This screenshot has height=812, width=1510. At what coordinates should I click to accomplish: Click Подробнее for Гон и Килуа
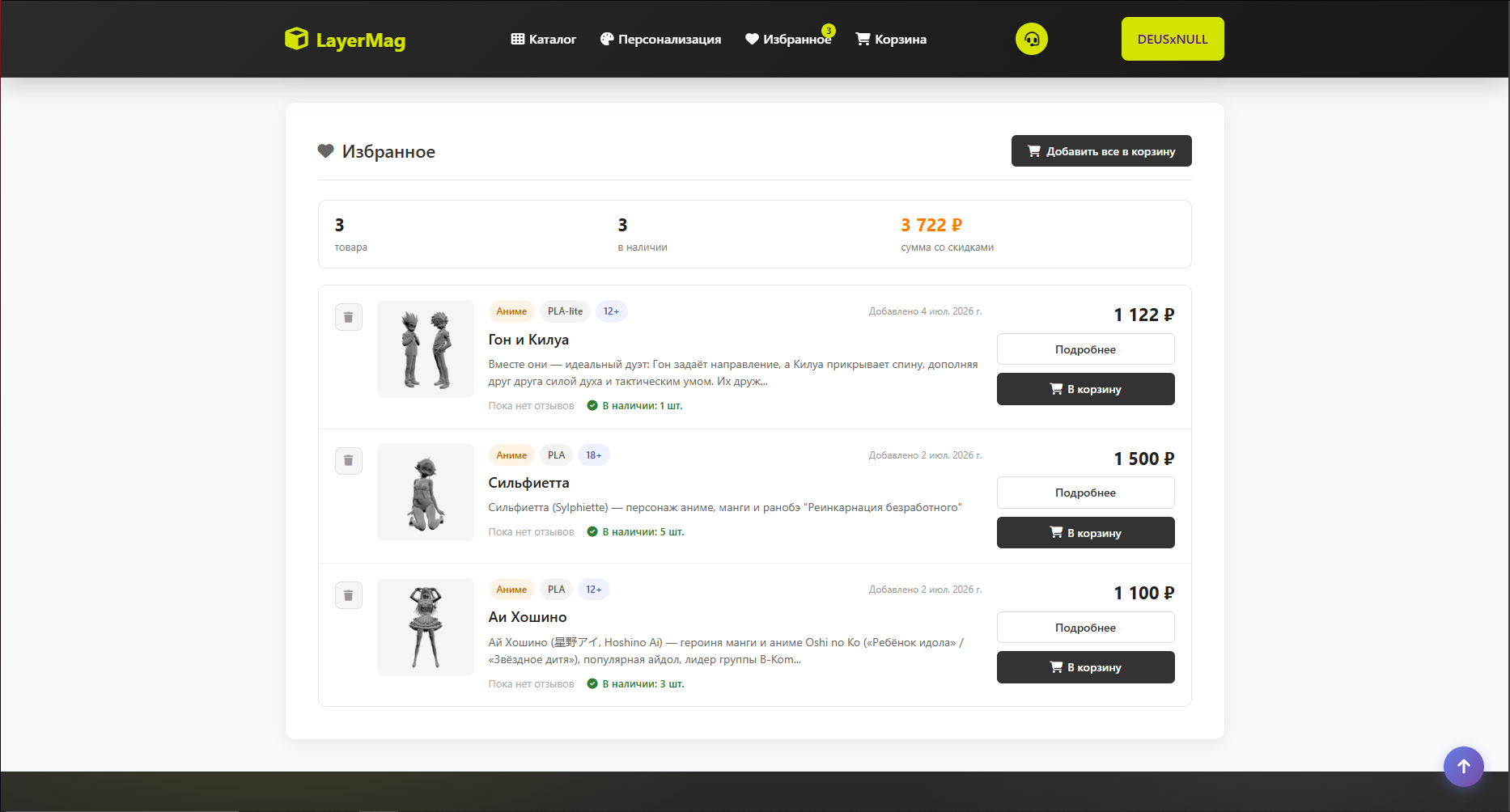coord(1086,349)
